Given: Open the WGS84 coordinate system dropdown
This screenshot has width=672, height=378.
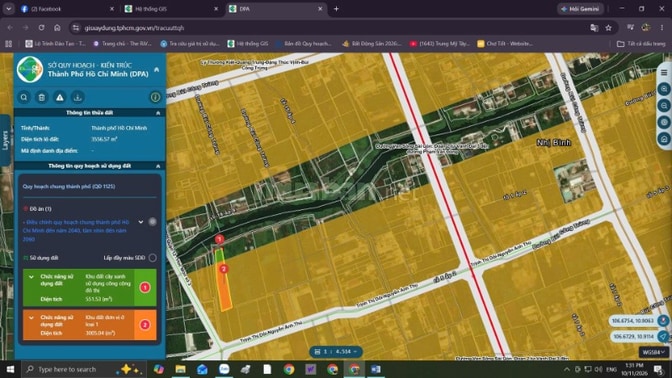Looking at the screenshot, I should point(653,352).
